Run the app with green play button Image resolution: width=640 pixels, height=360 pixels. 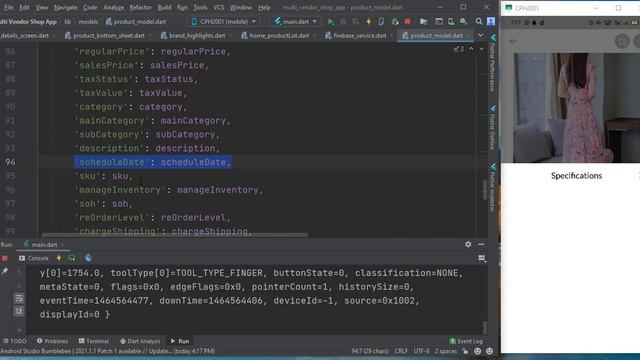[331, 21]
